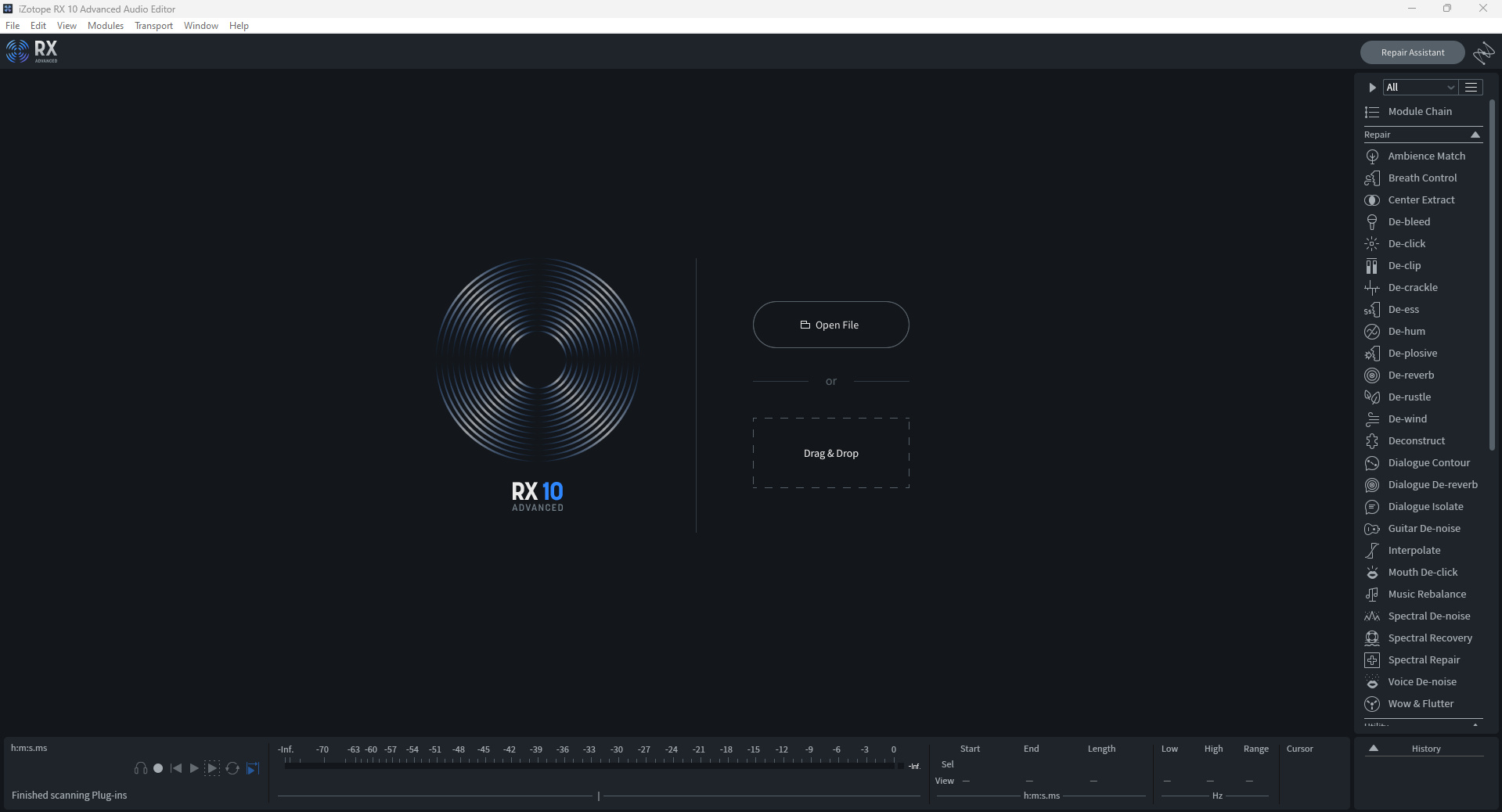Click the module list vertical scrollbar
Screen dimensions: 1502x812
pos(1492,274)
